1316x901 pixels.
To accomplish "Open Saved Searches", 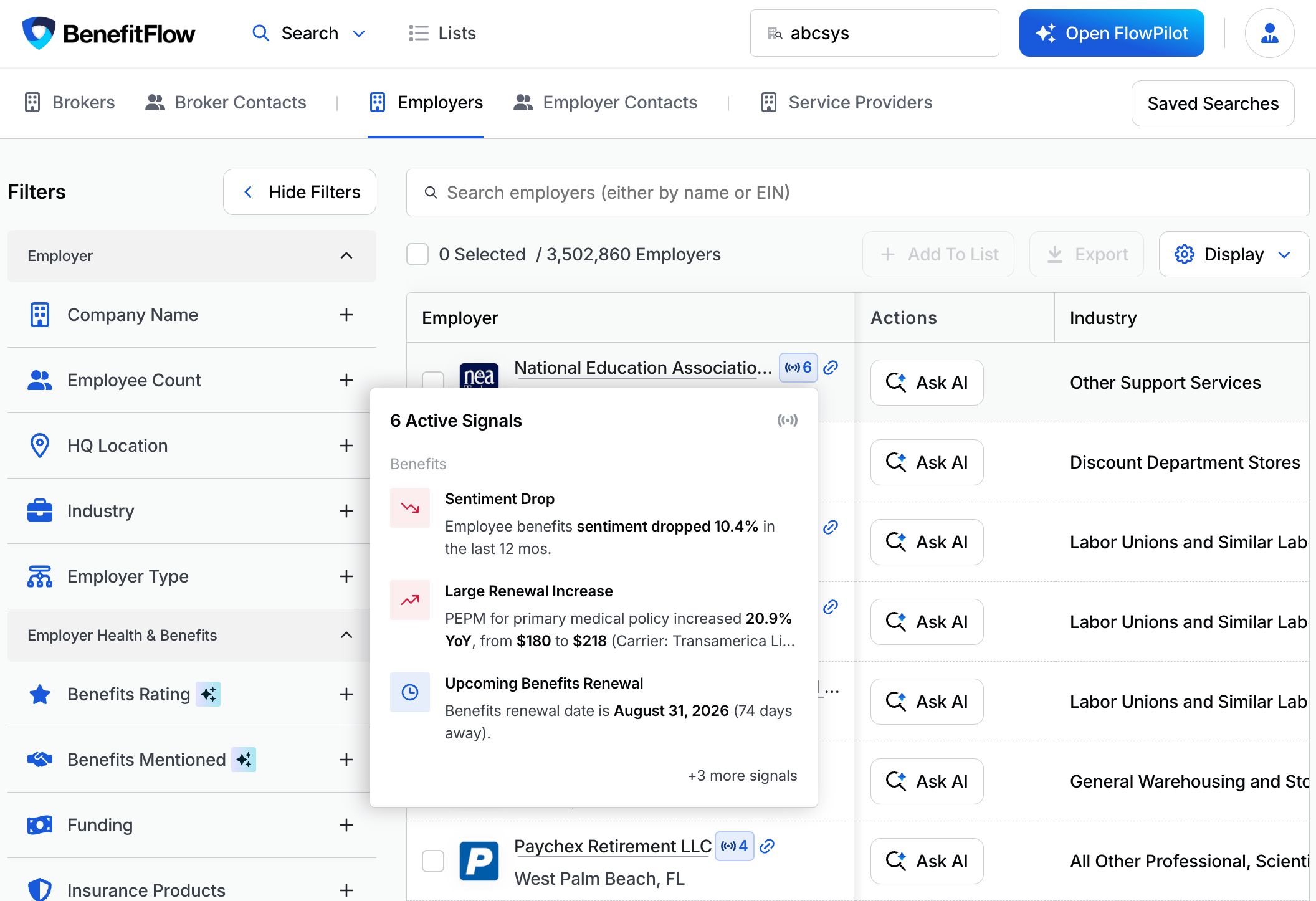I will point(1213,103).
